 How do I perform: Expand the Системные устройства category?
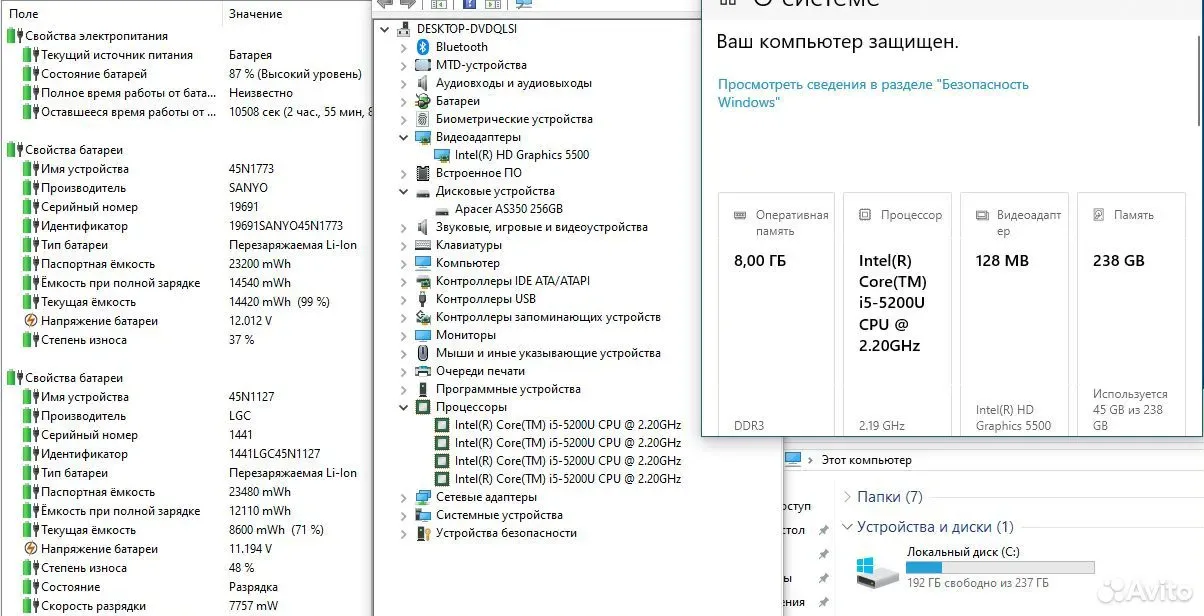tap(403, 515)
